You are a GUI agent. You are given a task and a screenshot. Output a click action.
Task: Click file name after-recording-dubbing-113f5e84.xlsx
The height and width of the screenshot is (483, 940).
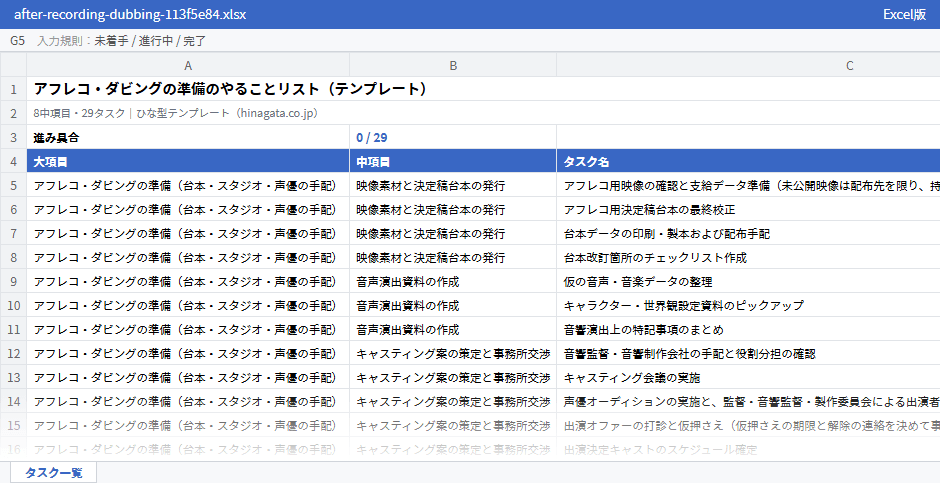[x=130, y=14]
